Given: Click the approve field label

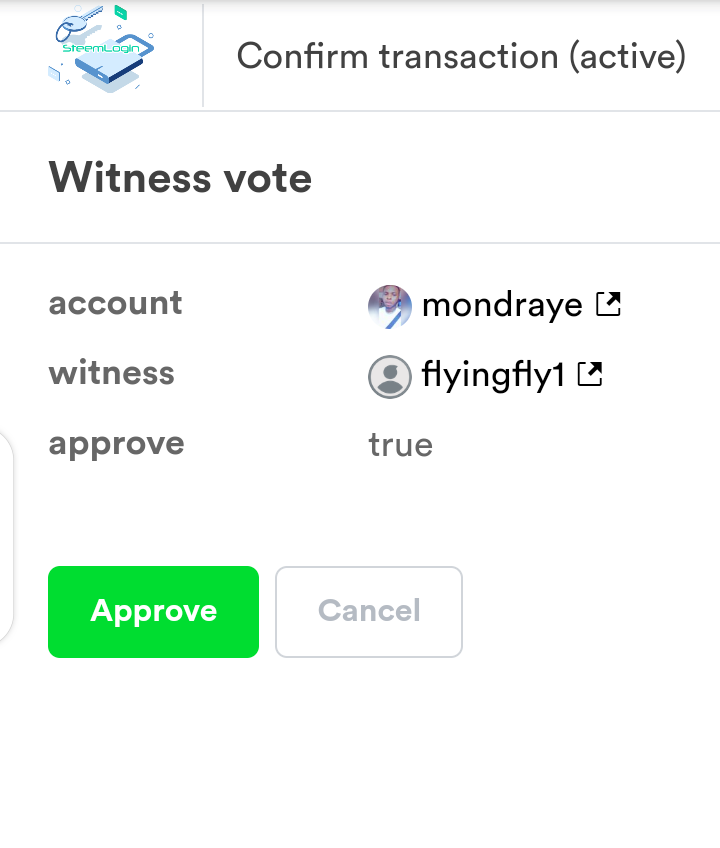Looking at the screenshot, I should (116, 443).
